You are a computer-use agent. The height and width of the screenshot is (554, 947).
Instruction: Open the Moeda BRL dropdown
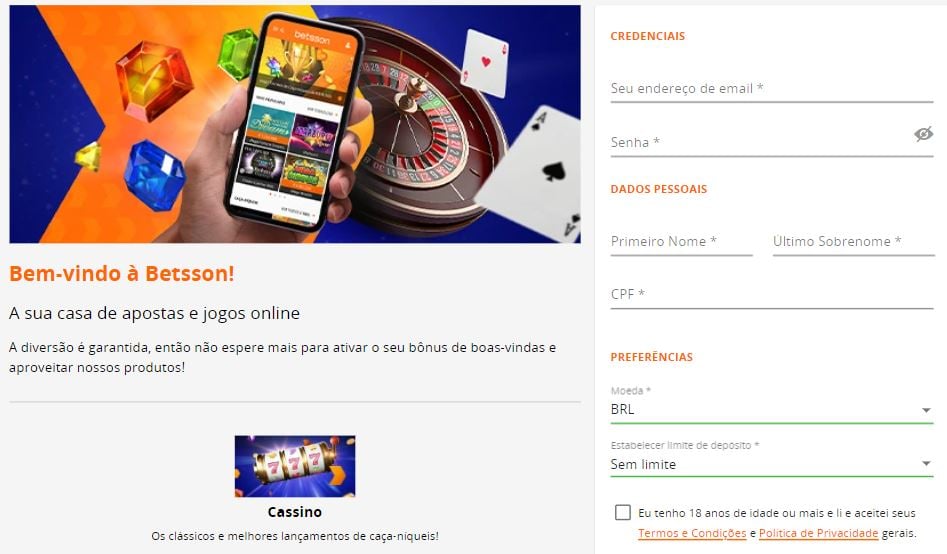pos(772,409)
